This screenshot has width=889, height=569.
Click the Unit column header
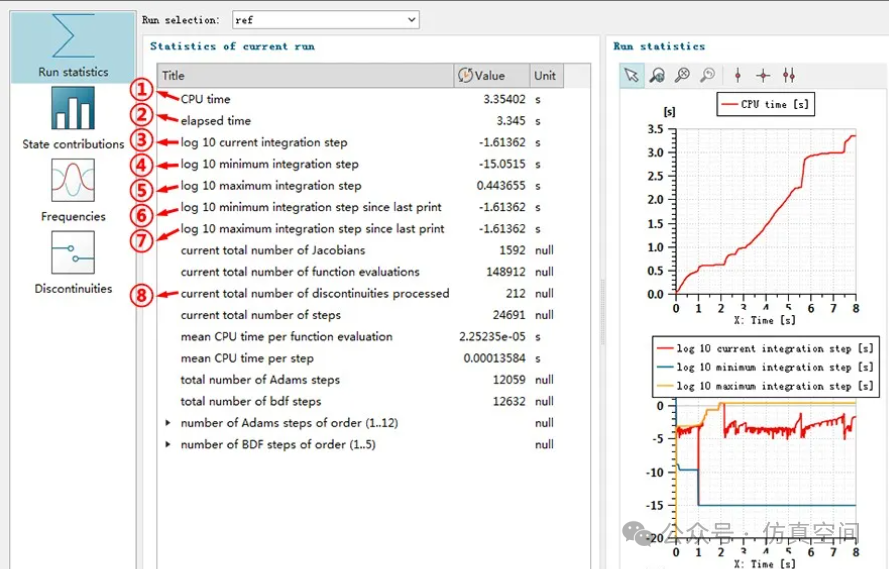(x=545, y=76)
